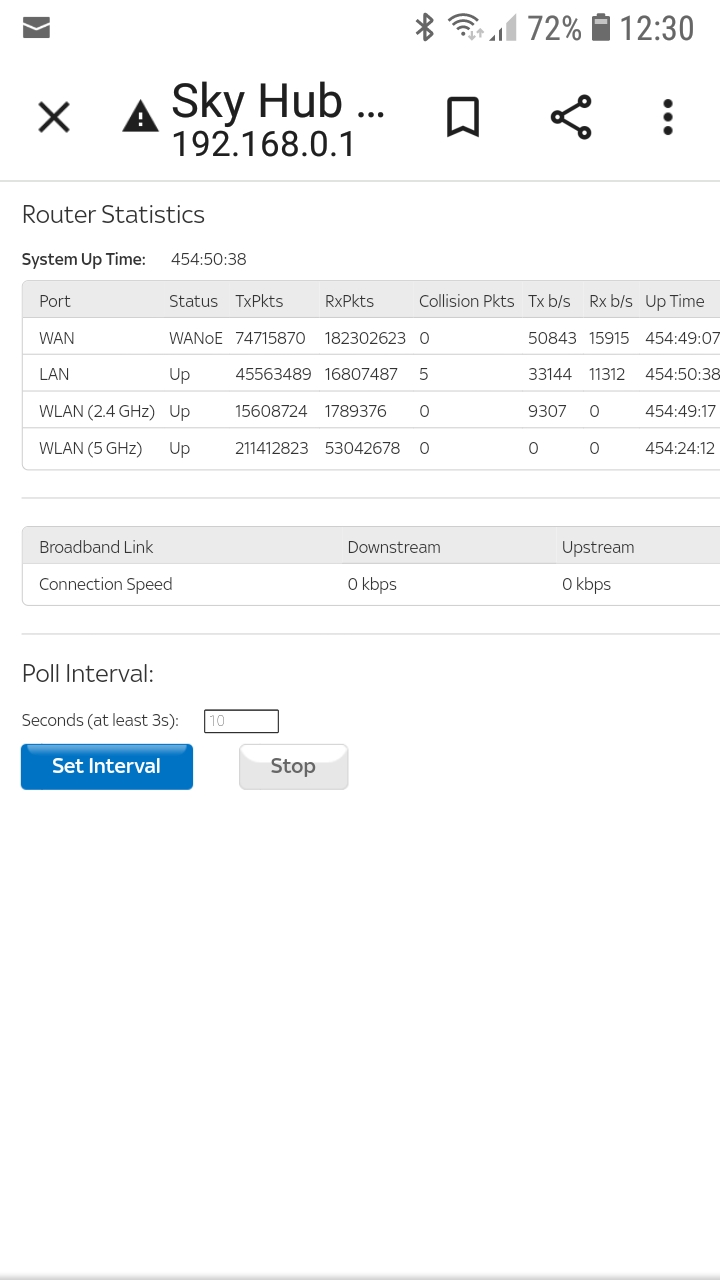Tap the System Up Time value
The width and height of the screenshot is (720, 1280).
click(x=208, y=259)
